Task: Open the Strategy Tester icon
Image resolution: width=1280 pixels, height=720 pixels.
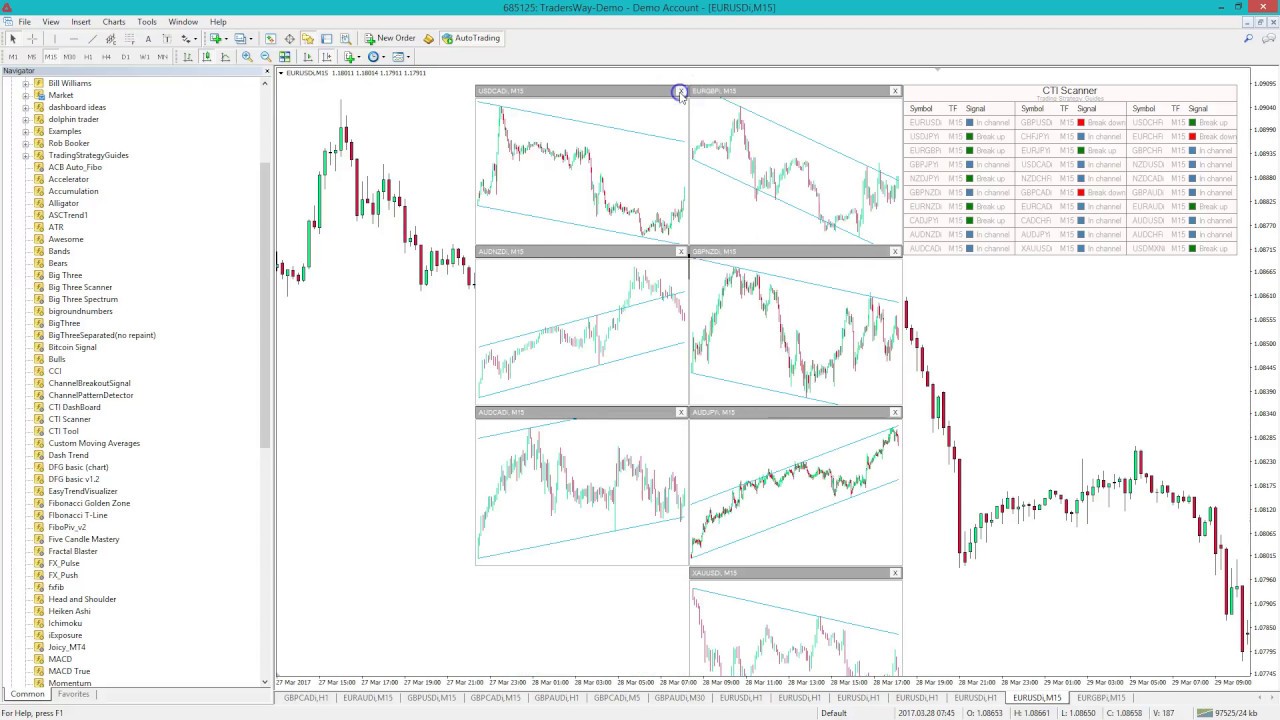Action: click(x=345, y=38)
